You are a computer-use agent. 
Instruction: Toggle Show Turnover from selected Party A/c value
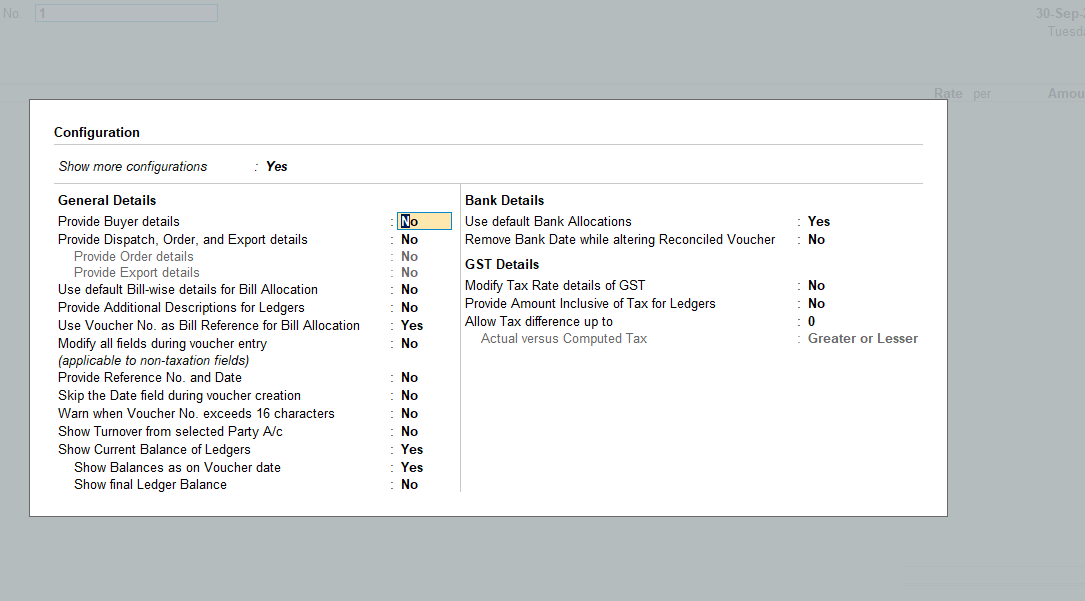coord(409,431)
